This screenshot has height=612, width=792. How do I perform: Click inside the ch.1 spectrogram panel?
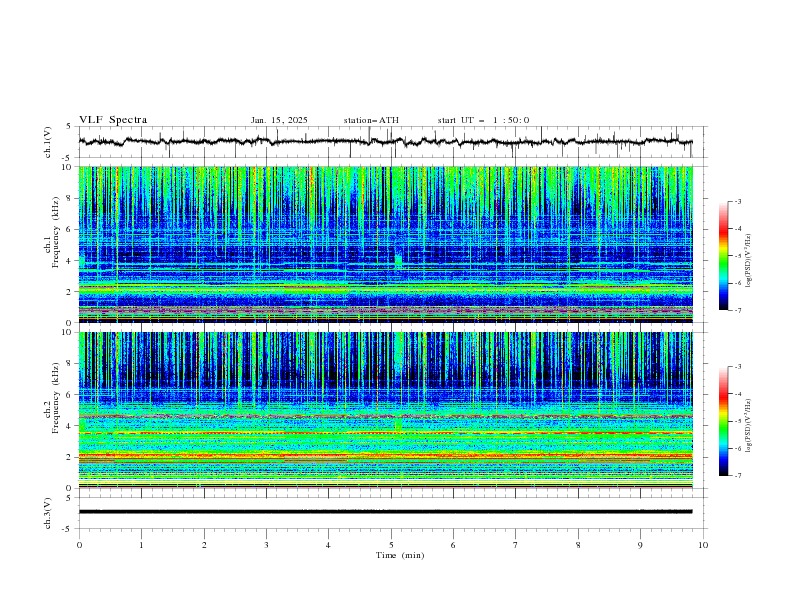(x=386, y=244)
